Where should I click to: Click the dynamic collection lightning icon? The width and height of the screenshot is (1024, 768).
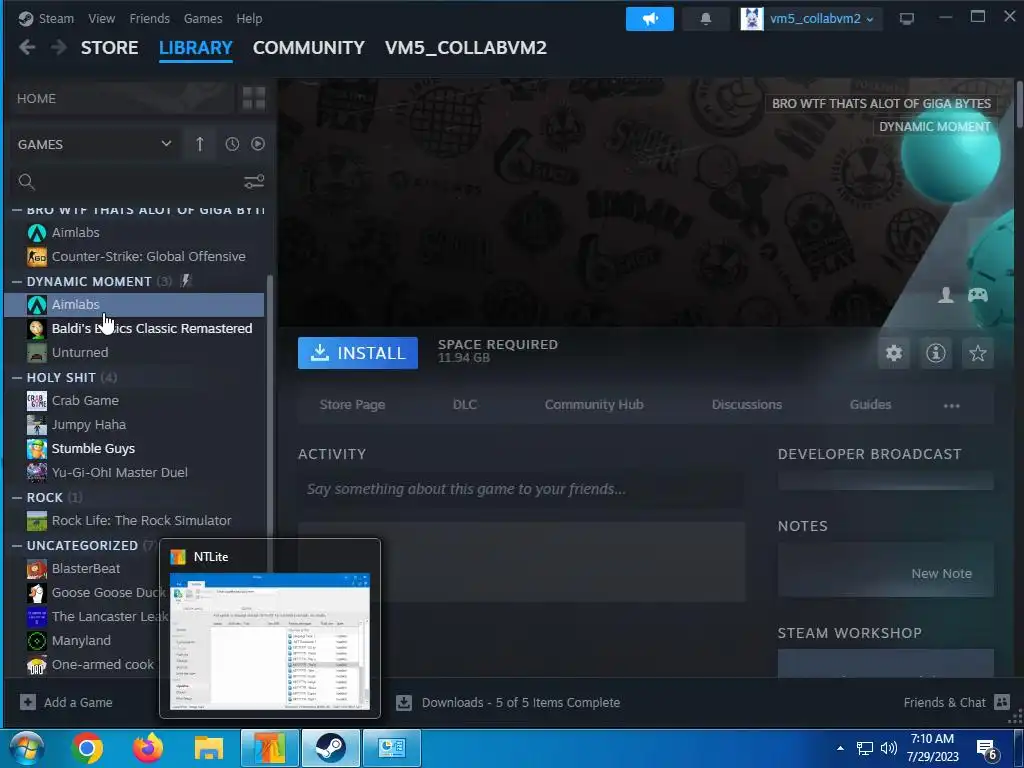pos(186,281)
